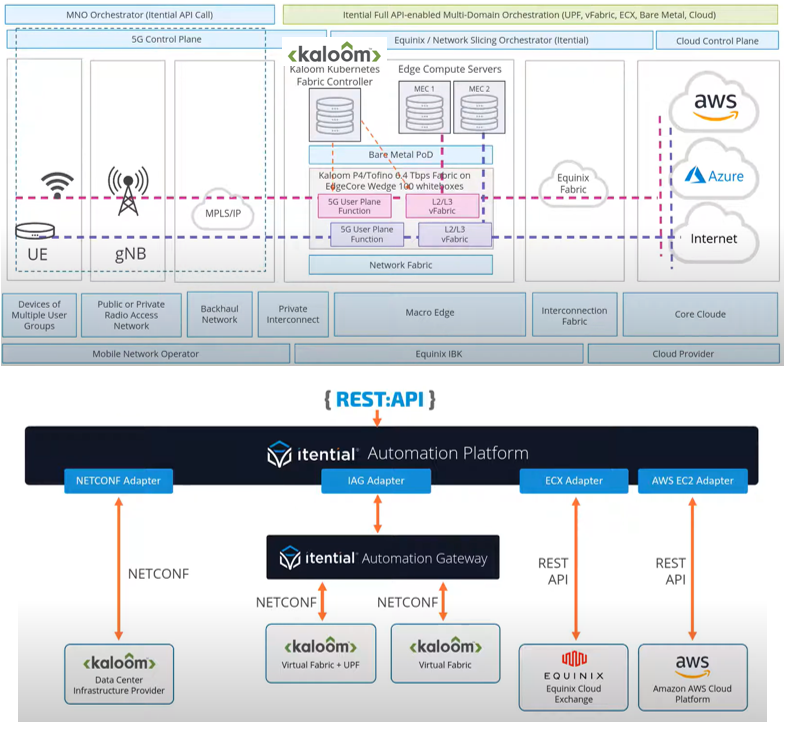789x729 pixels.
Task: Click the Virtual Fabric + UPF text
Action: point(321,665)
